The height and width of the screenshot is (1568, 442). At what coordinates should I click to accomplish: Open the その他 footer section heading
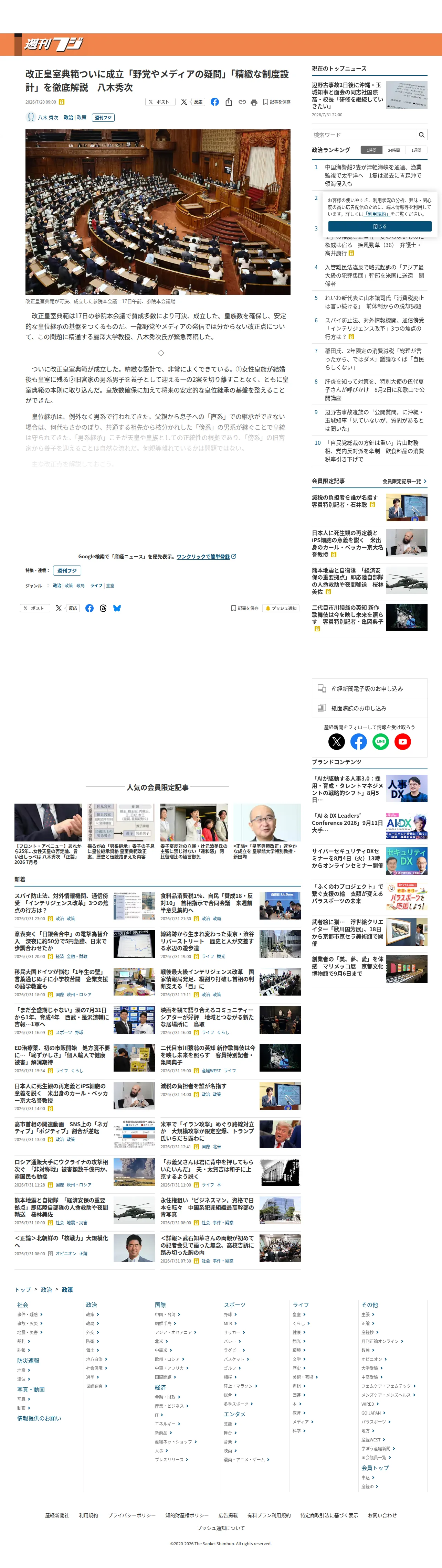(370, 1305)
